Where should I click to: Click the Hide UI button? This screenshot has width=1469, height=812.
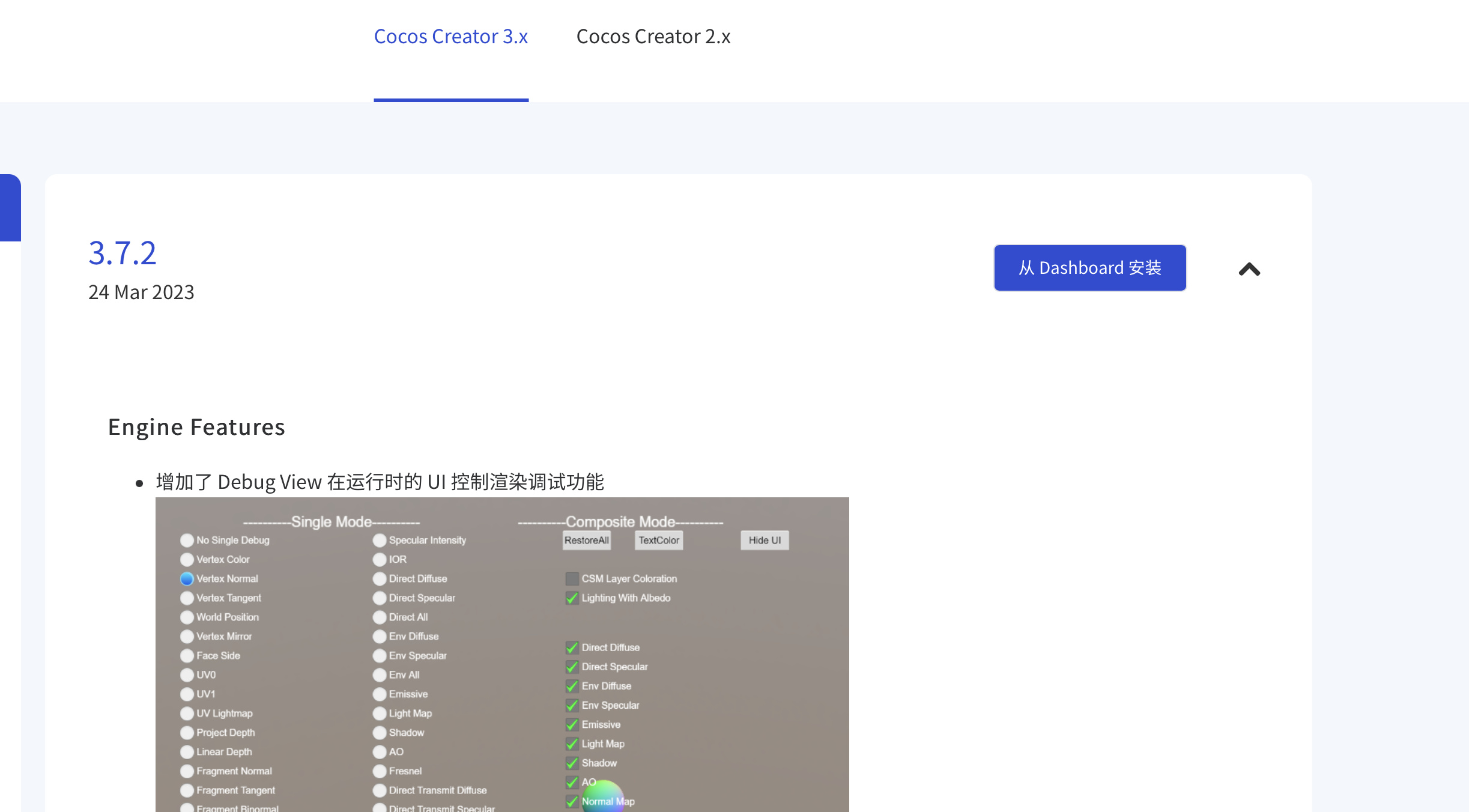764,541
